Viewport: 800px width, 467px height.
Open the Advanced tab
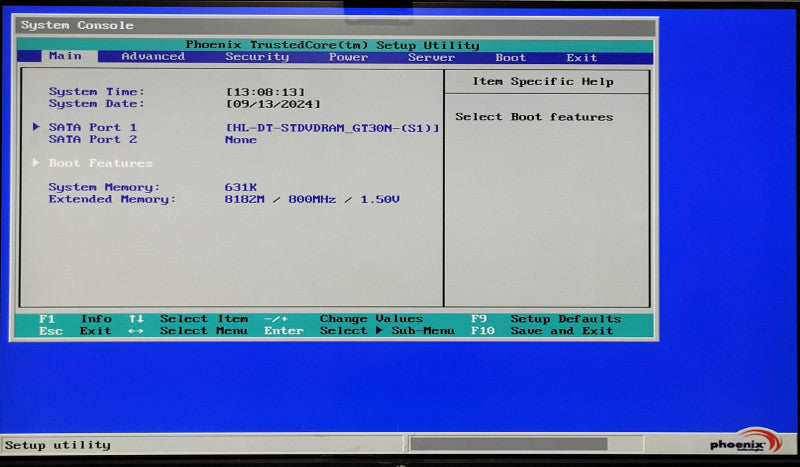coord(153,57)
